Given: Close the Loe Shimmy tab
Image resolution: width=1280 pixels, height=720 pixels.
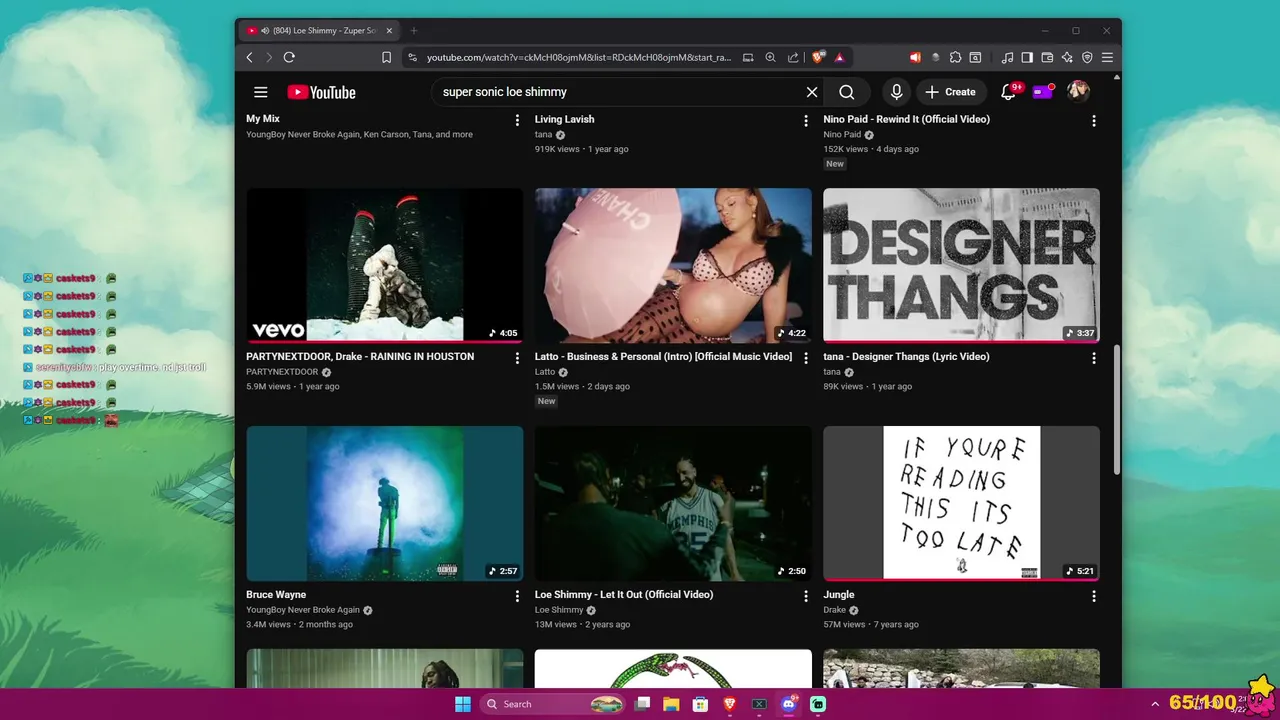Looking at the screenshot, I should [389, 31].
